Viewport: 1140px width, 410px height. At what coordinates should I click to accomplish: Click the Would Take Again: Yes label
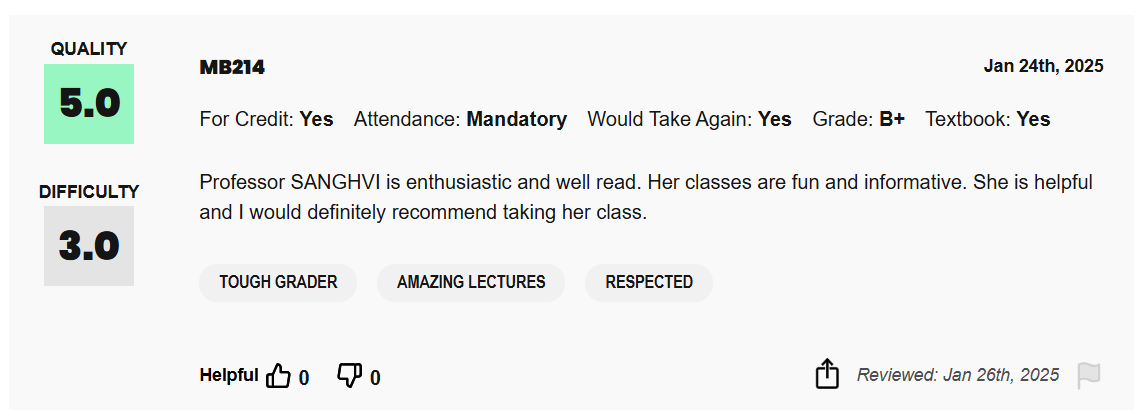coord(689,119)
